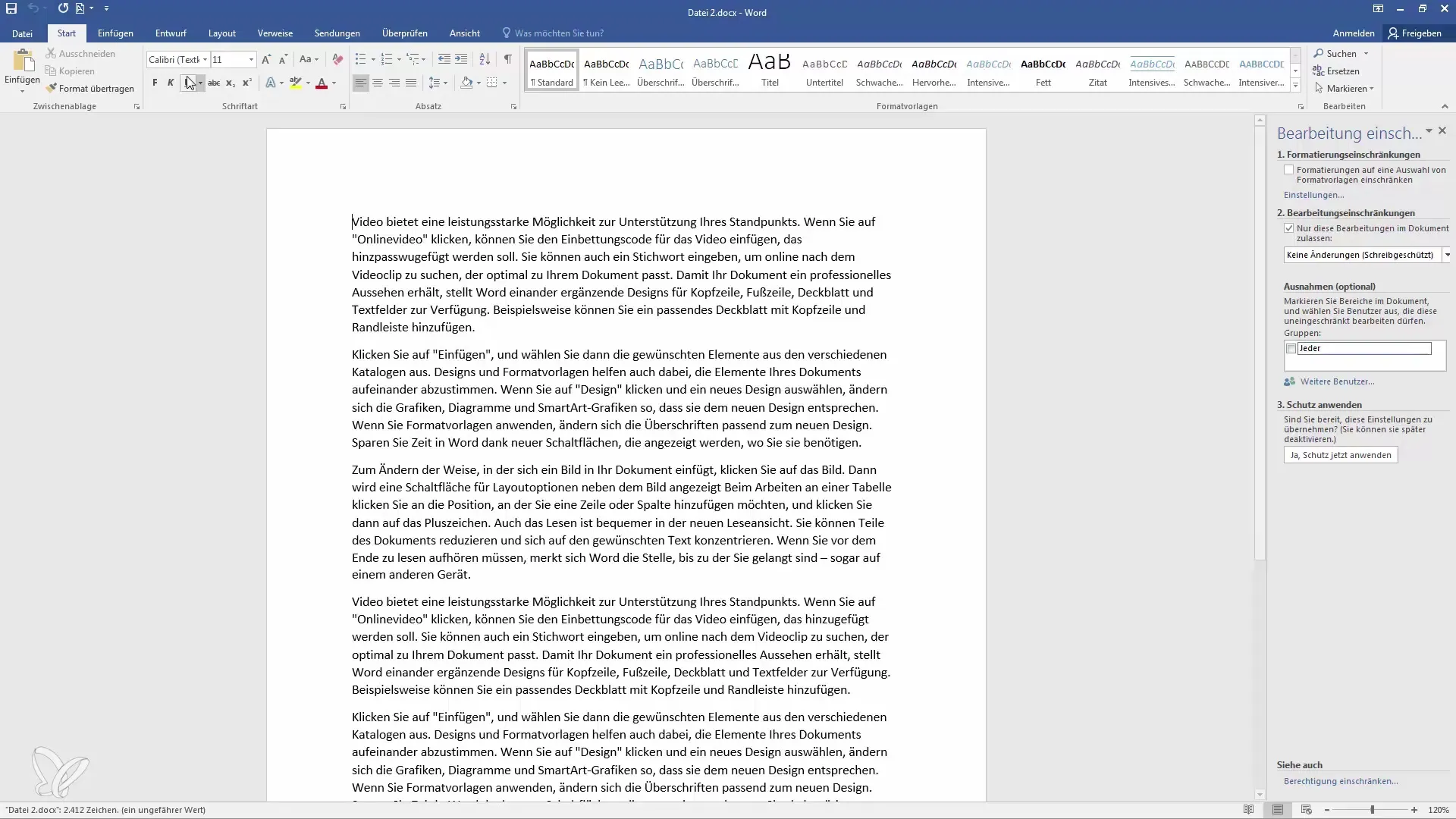This screenshot has width=1456, height=819.
Task: Click the Einfügen paste clipboard icon
Action: pyautogui.click(x=23, y=61)
